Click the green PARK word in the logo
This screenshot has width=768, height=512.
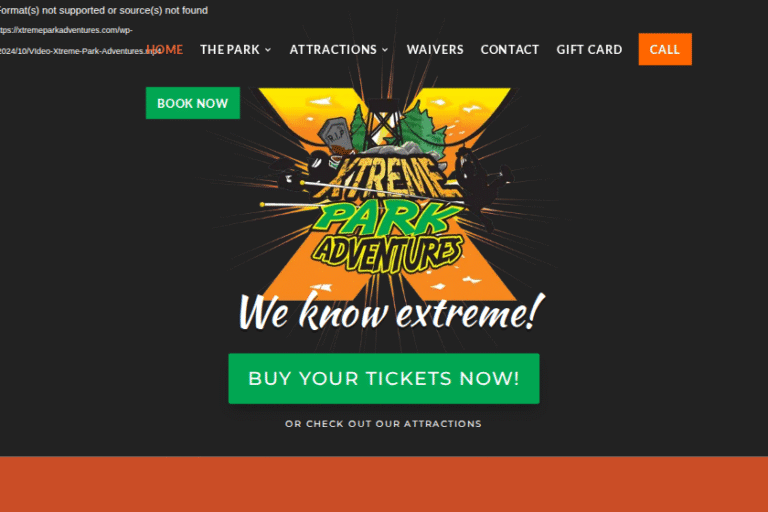pos(388,218)
